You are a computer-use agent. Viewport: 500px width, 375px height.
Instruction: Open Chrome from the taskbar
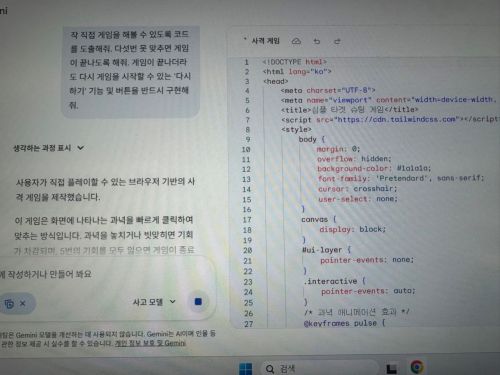417,367
